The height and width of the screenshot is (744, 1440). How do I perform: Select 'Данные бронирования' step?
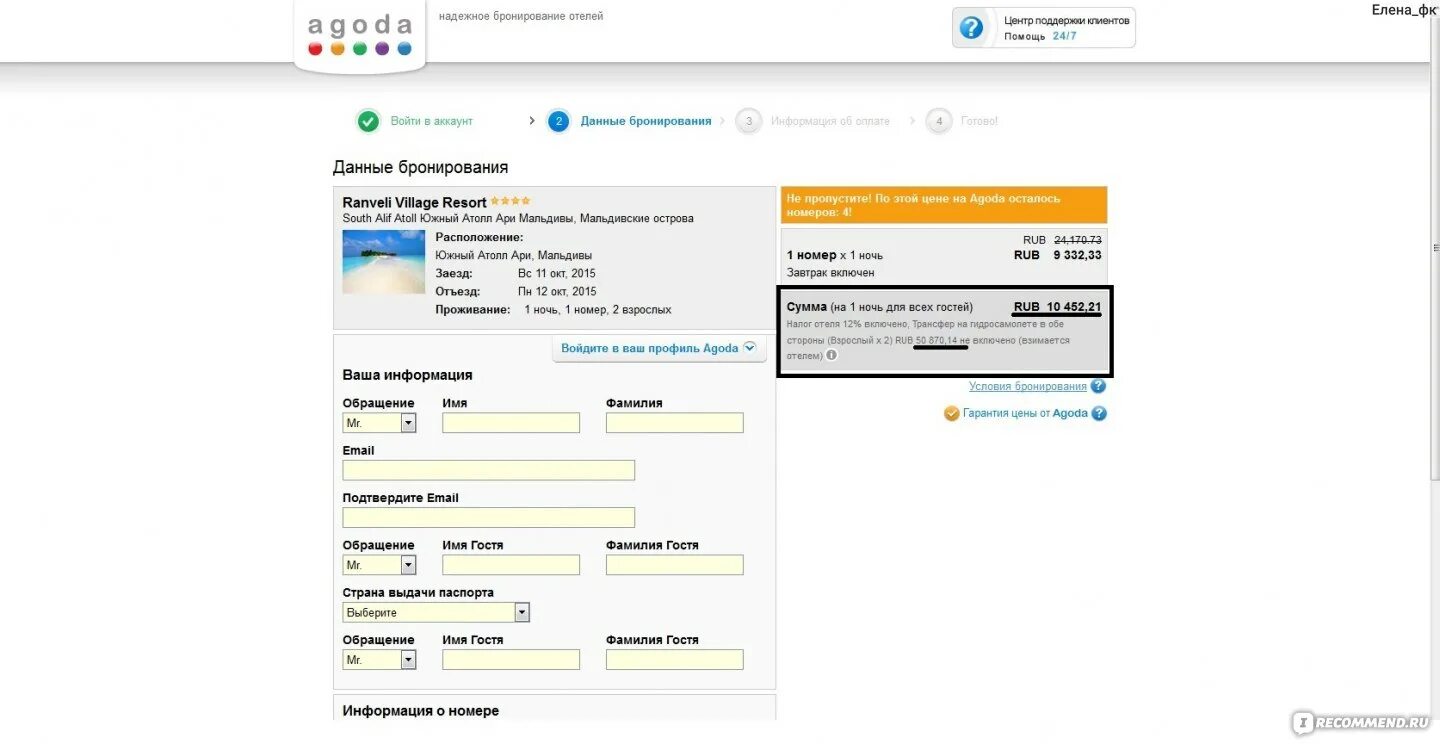coord(646,121)
